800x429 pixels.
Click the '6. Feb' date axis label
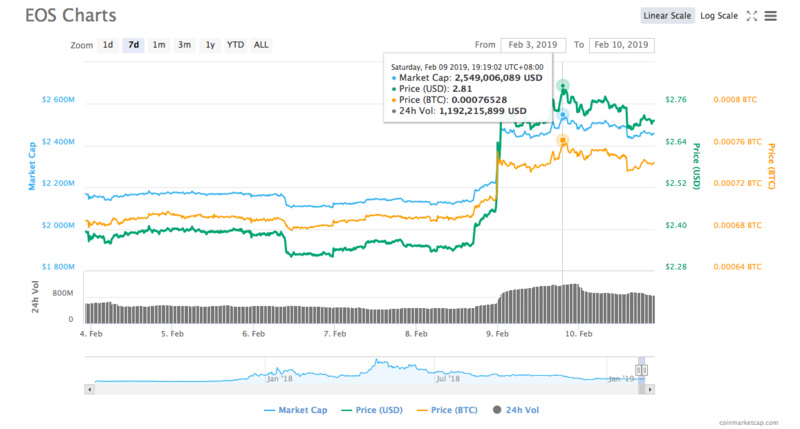[253, 334]
